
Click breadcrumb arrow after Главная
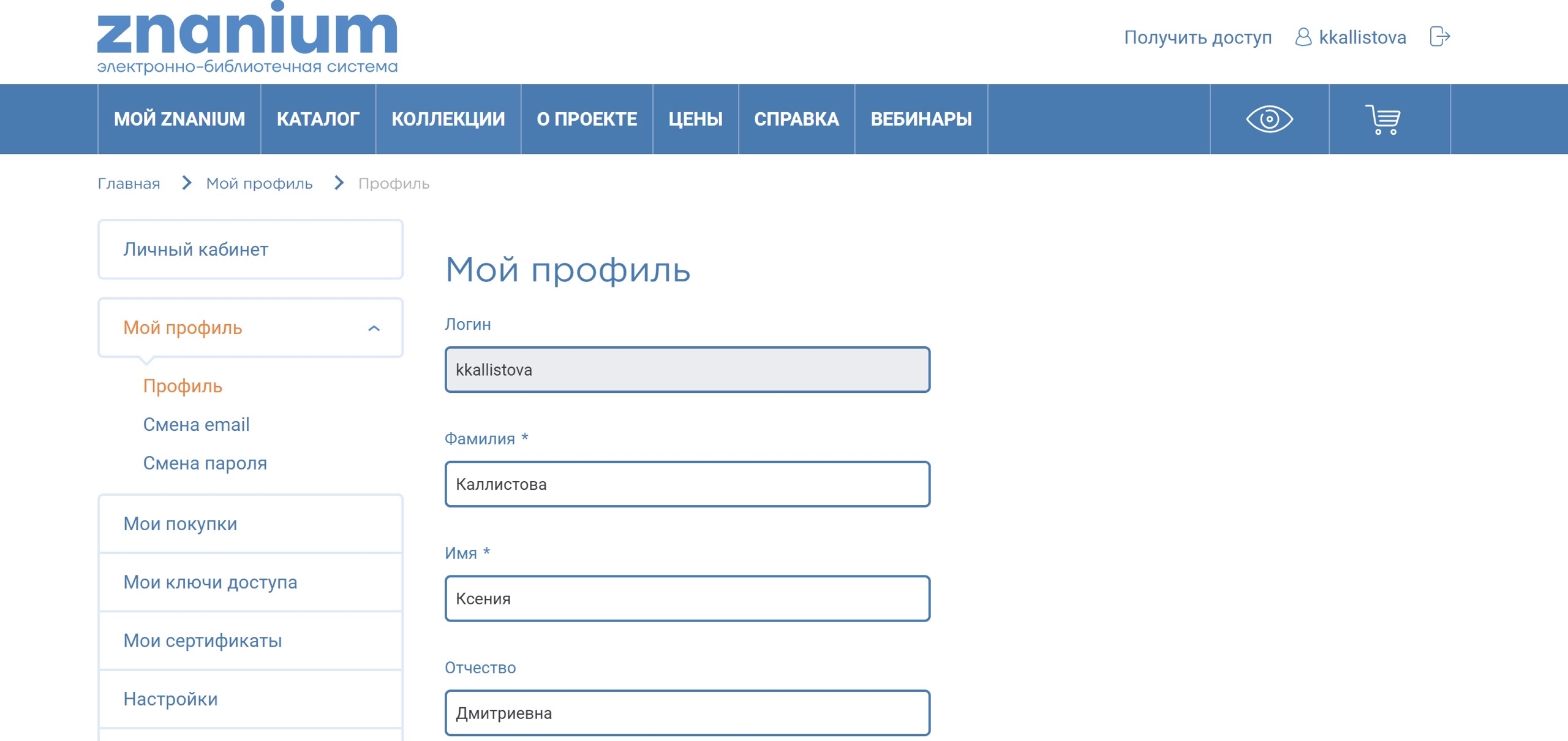(187, 183)
